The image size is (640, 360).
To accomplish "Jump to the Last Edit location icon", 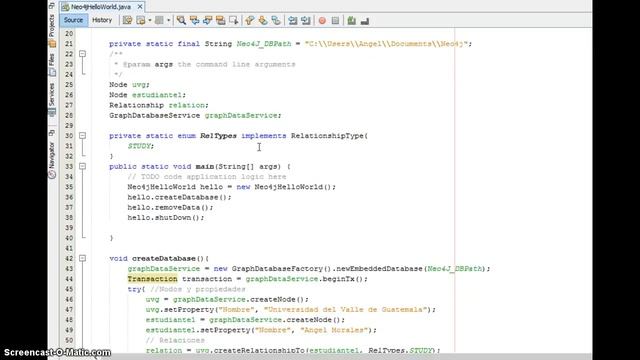I will click(x=127, y=20).
